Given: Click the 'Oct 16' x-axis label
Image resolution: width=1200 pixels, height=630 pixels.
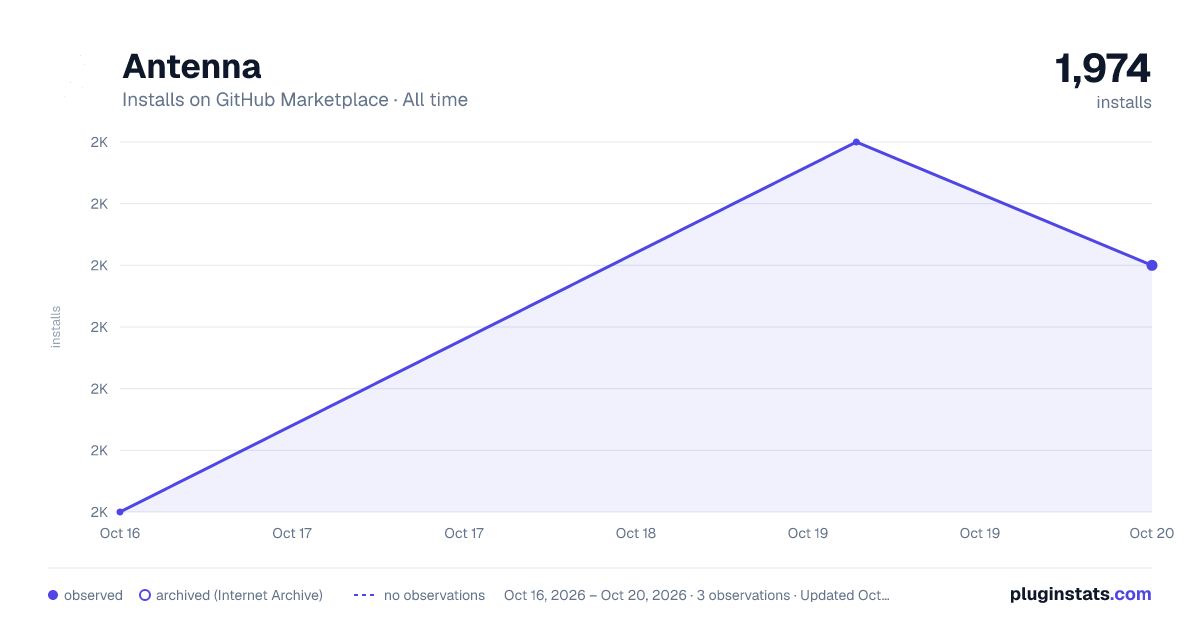Looking at the screenshot, I should [x=119, y=533].
